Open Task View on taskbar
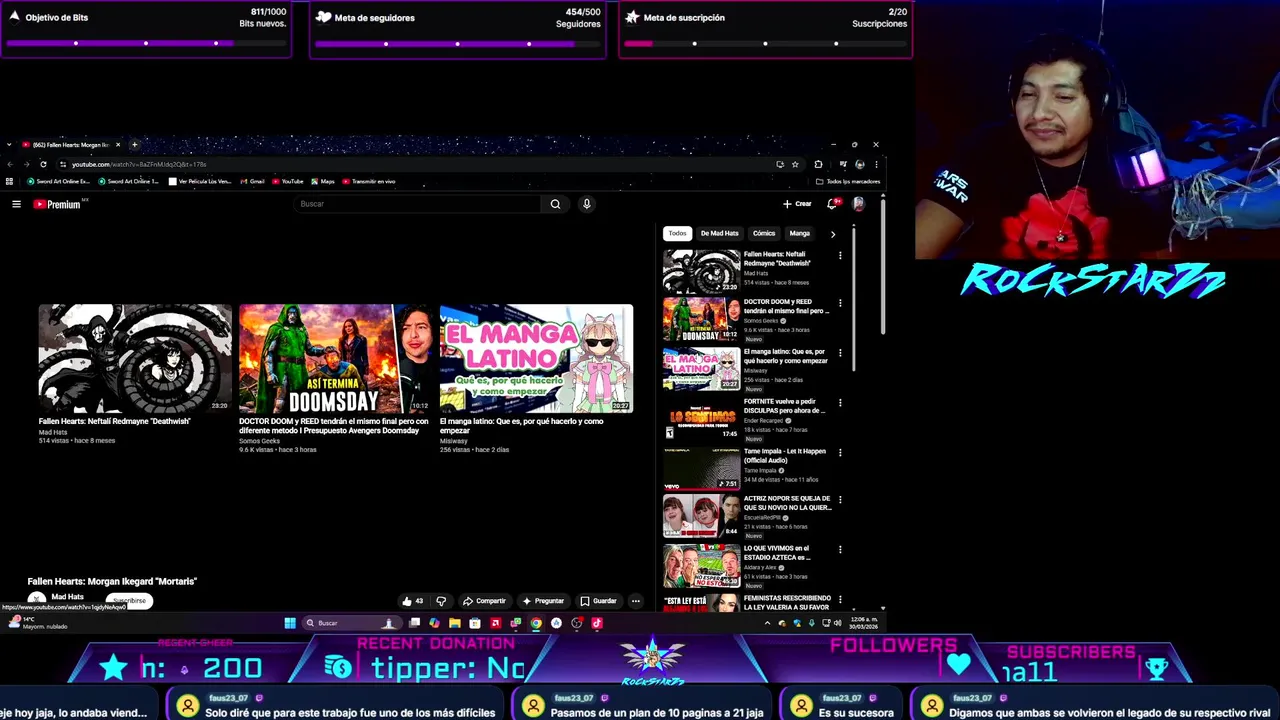 (414, 623)
